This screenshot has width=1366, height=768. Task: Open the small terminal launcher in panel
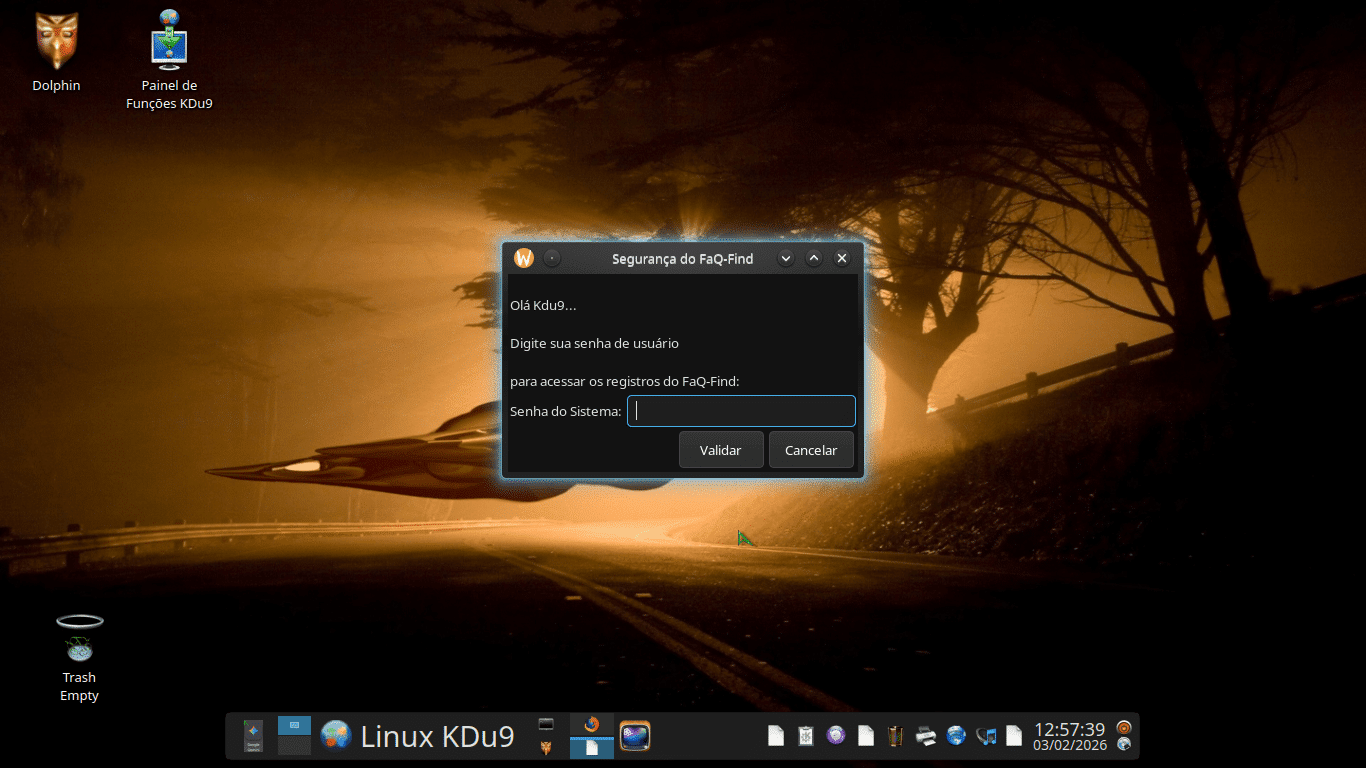(x=546, y=724)
